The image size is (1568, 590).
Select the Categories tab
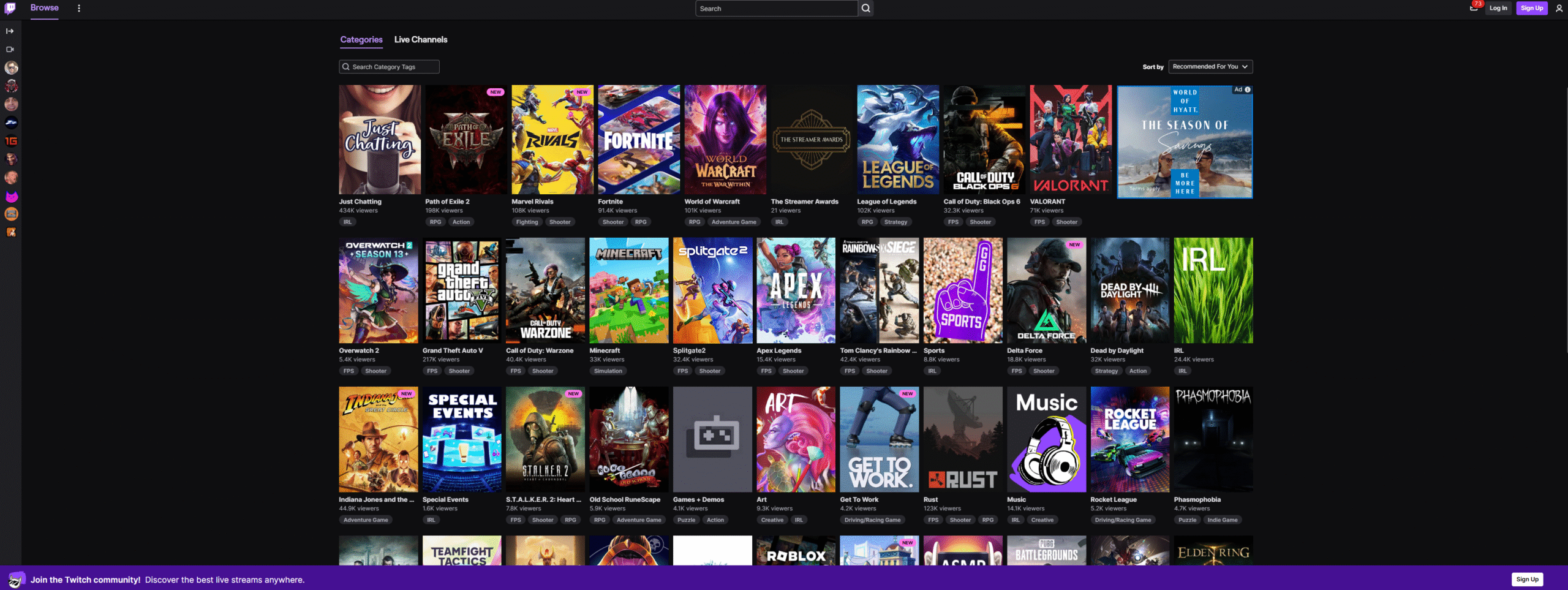[x=361, y=39]
